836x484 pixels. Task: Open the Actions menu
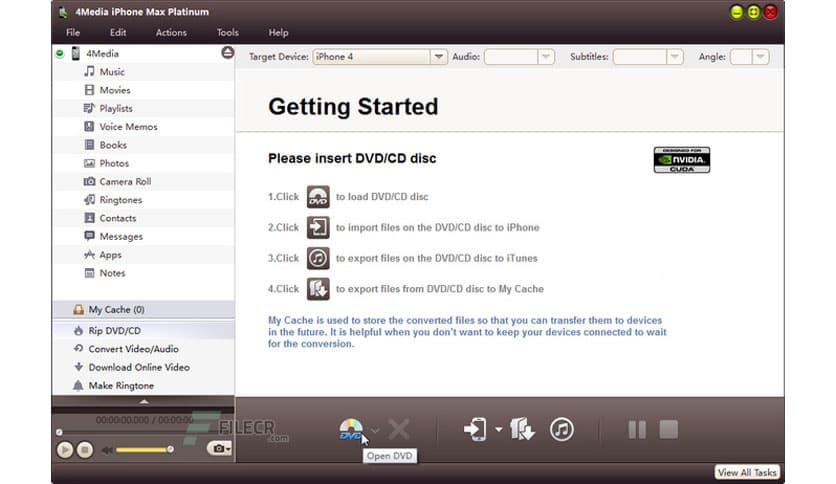[x=171, y=33]
